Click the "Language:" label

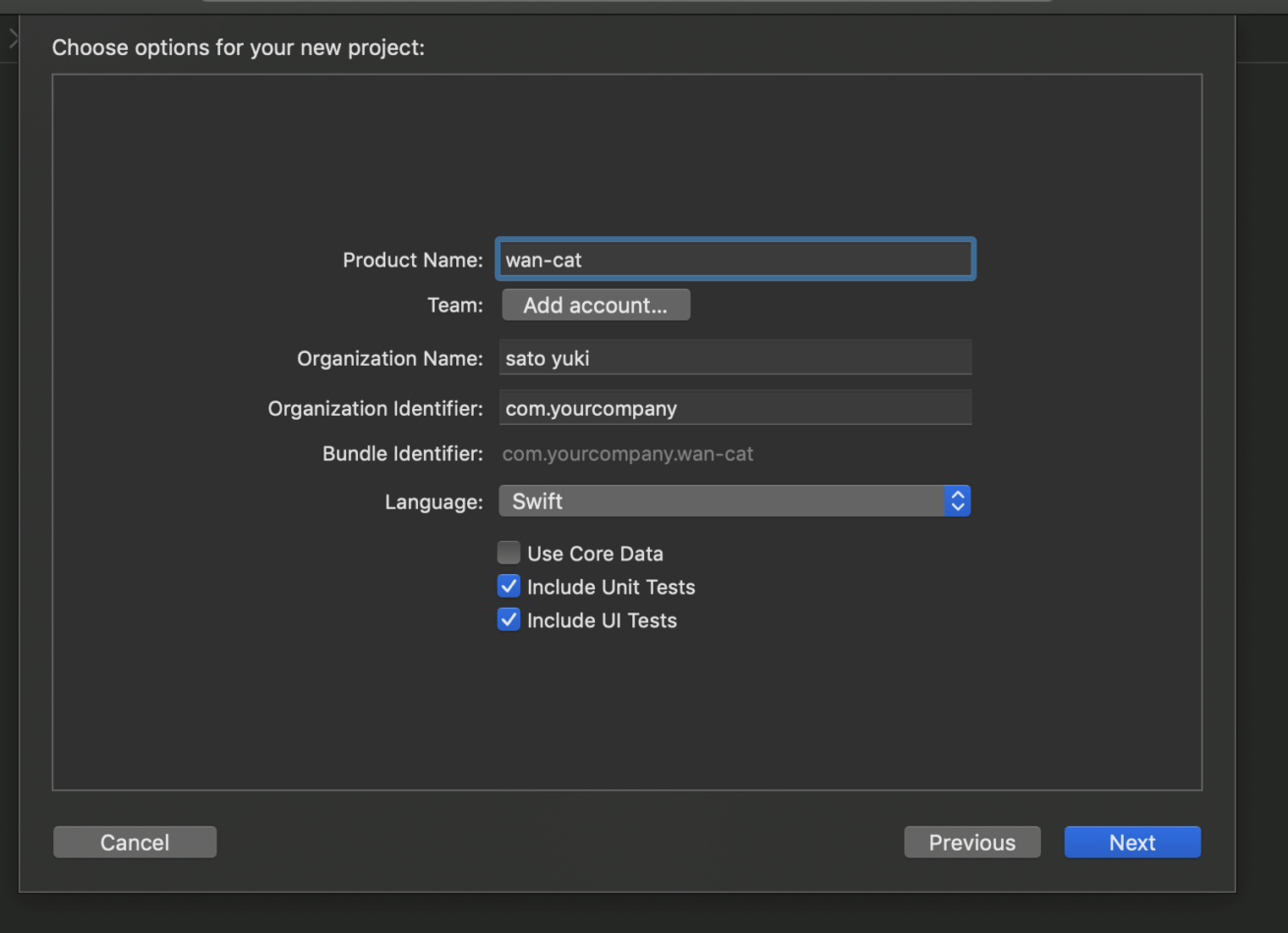click(x=434, y=502)
